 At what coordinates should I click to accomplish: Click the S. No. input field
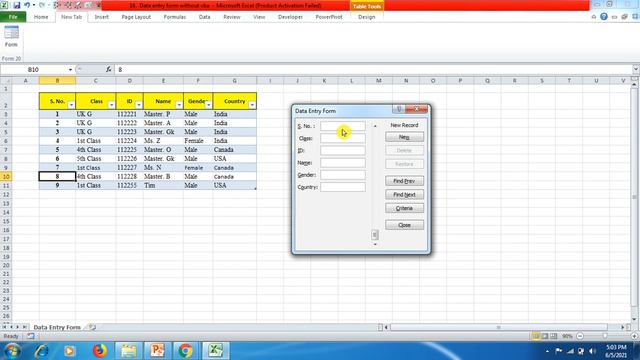[x=343, y=126]
